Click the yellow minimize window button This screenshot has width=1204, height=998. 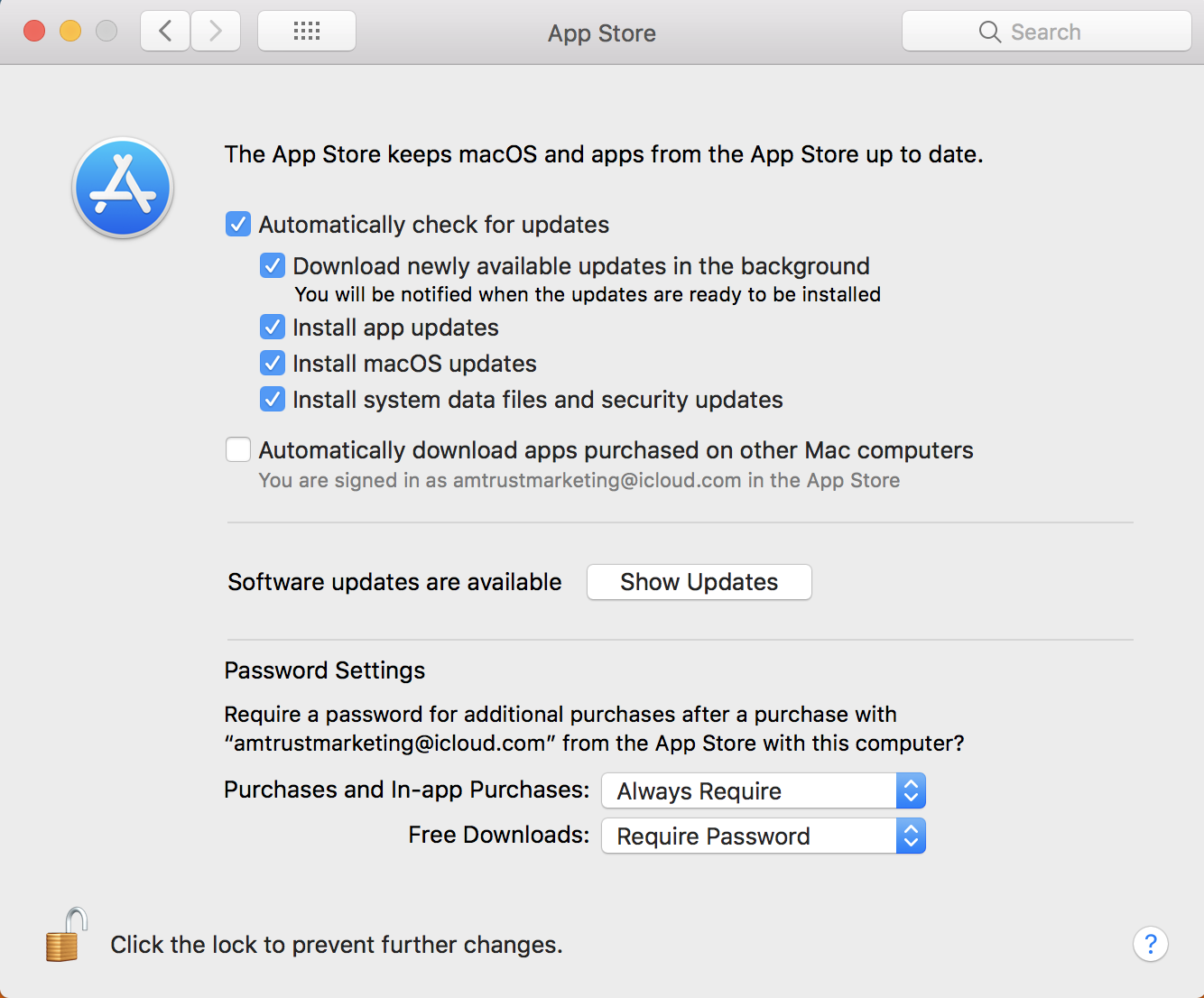70,32
